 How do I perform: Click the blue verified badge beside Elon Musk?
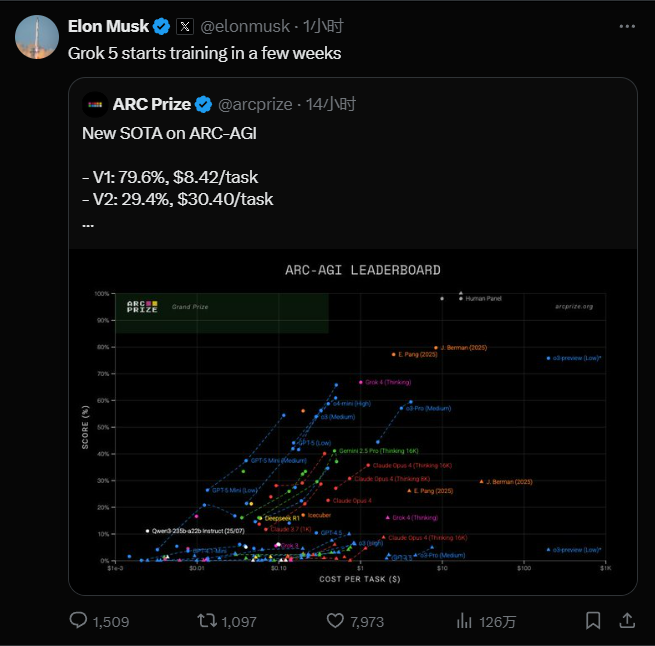point(162,27)
